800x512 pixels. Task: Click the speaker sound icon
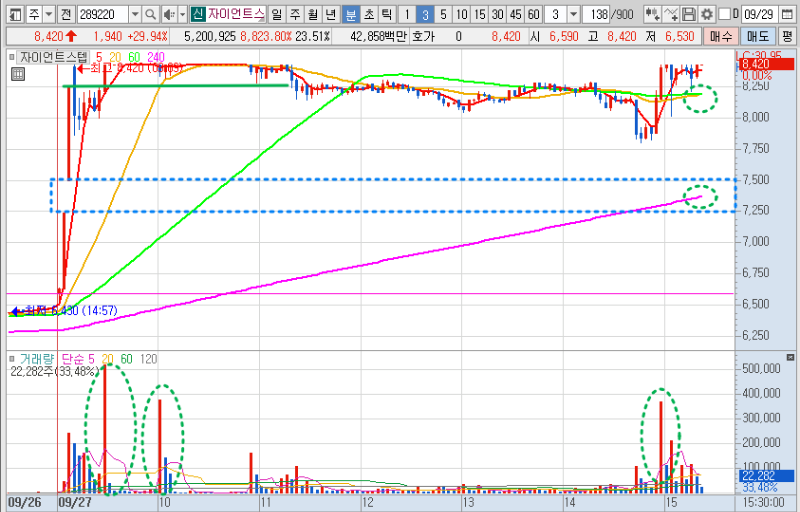(x=169, y=14)
